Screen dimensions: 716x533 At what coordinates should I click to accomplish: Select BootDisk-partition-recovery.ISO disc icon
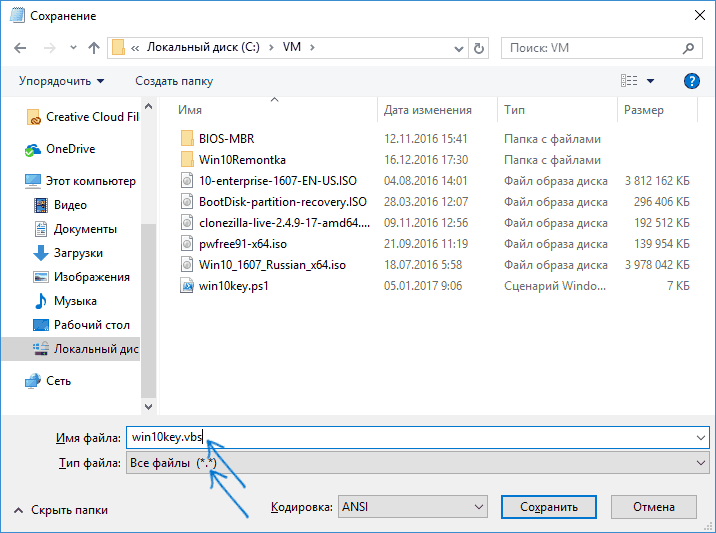click(187, 202)
